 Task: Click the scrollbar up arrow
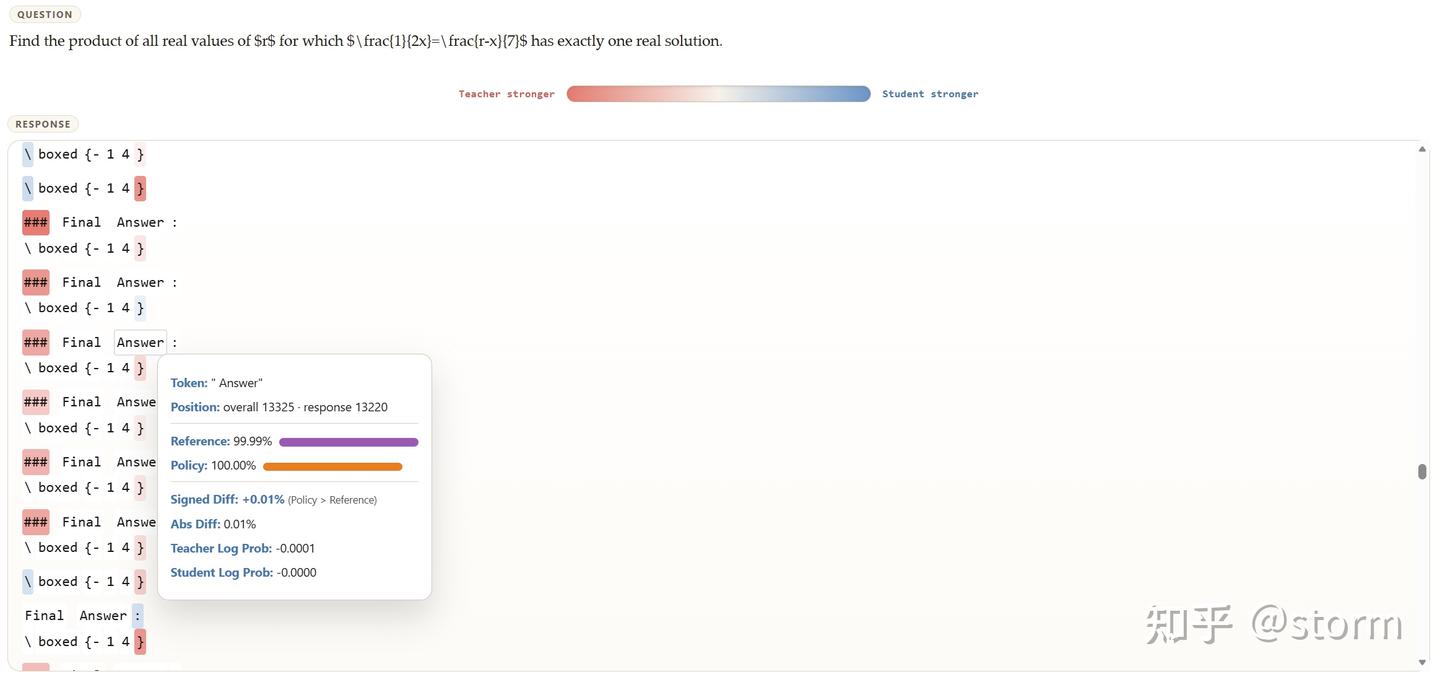(1421, 147)
